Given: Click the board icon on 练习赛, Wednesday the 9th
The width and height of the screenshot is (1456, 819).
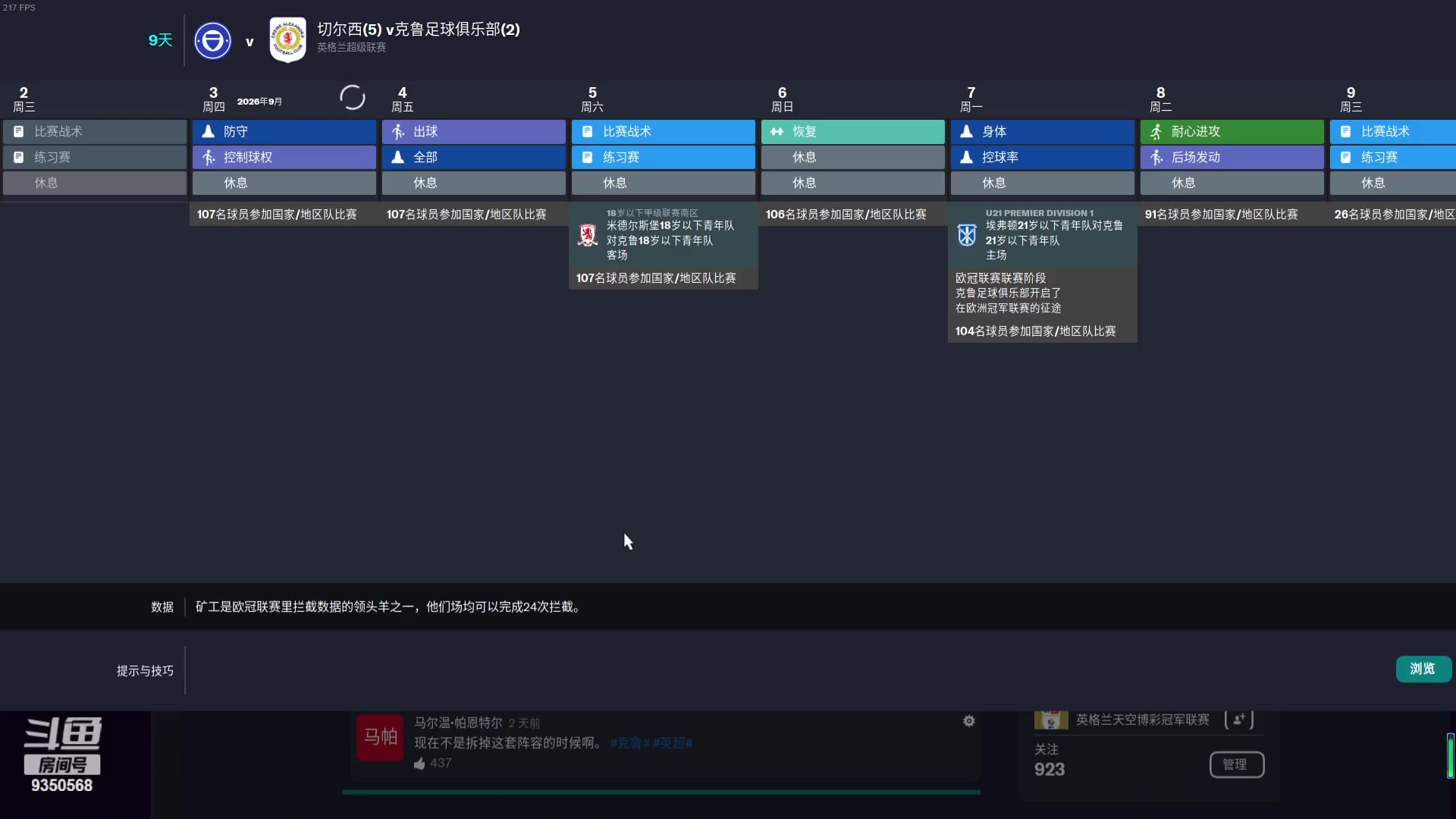Looking at the screenshot, I should pos(1345,157).
